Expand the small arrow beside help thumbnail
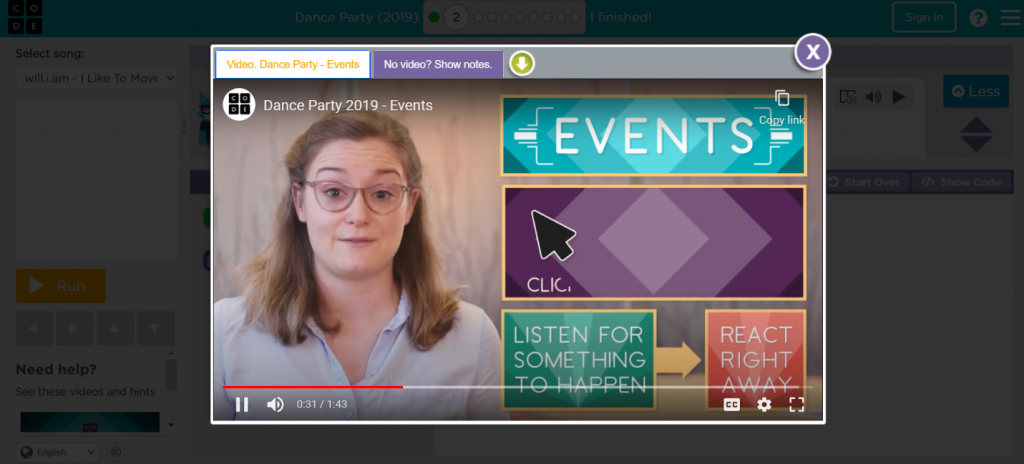The width and height of the screenshot is (1024, 464). pyautogui.click(x=171, y=425)
